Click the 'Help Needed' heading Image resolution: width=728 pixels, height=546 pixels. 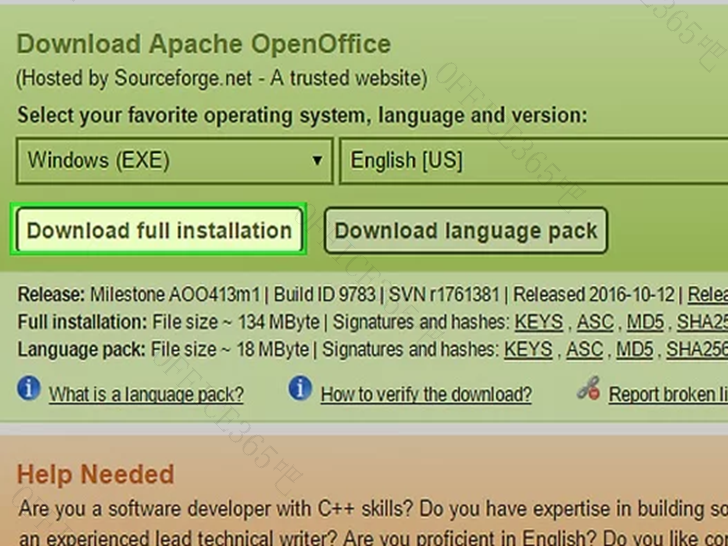[96, 474]
